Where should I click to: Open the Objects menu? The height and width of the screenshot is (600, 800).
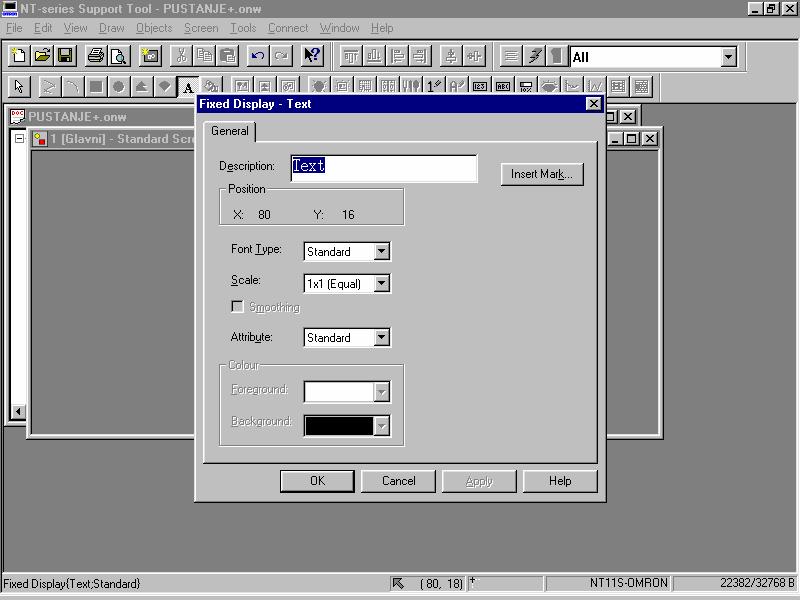point(154,28)
